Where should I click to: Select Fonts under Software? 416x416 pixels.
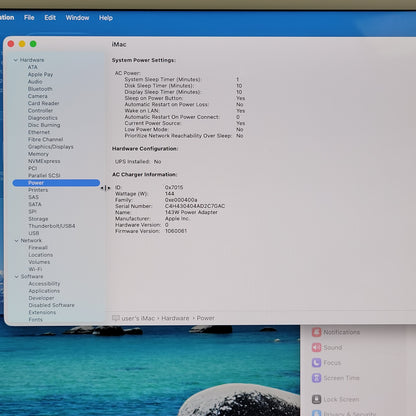pyautogui.click(x=36, y=320)
